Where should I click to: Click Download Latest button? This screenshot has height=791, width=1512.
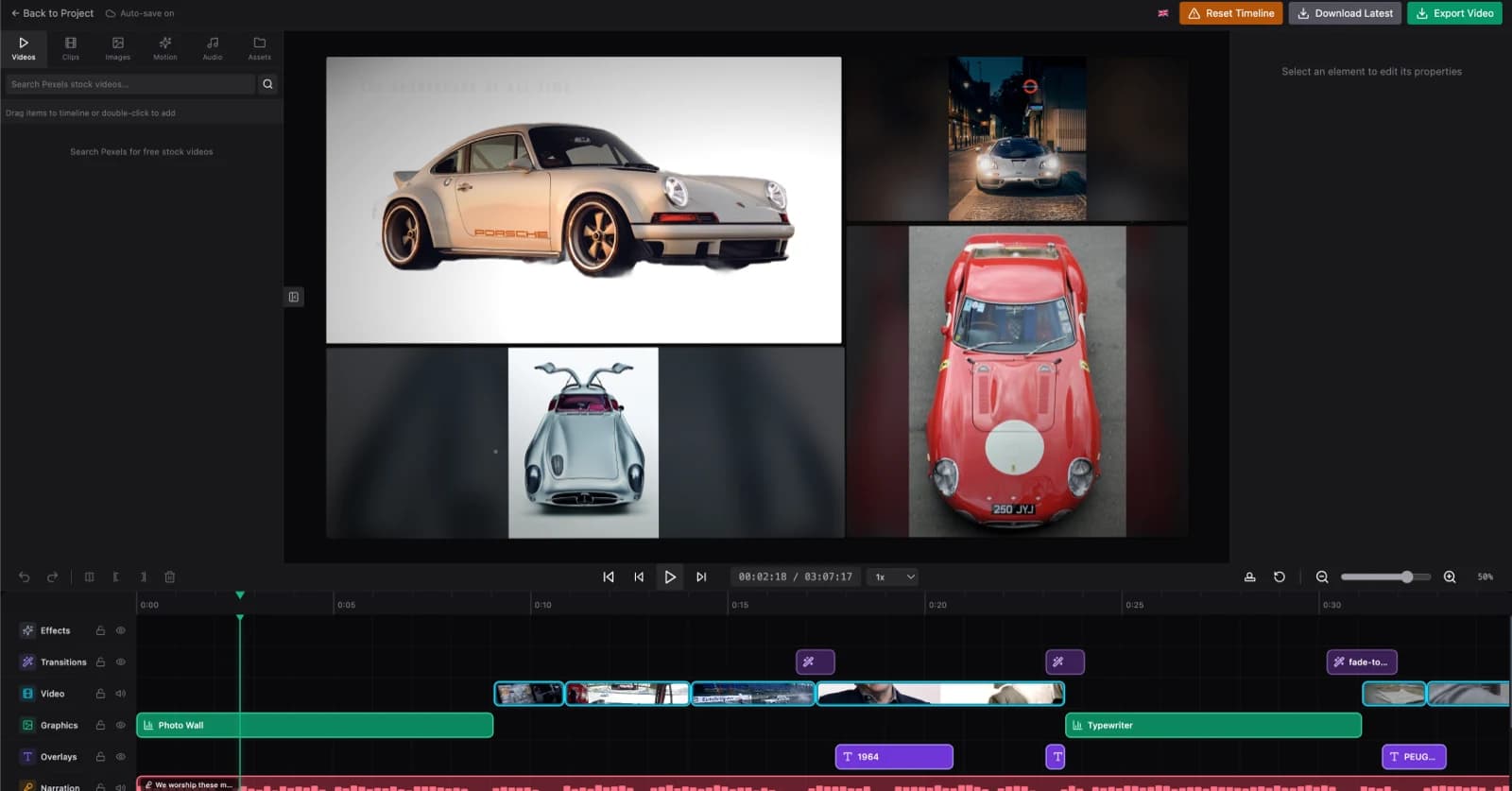click(x=1345, y=13)
